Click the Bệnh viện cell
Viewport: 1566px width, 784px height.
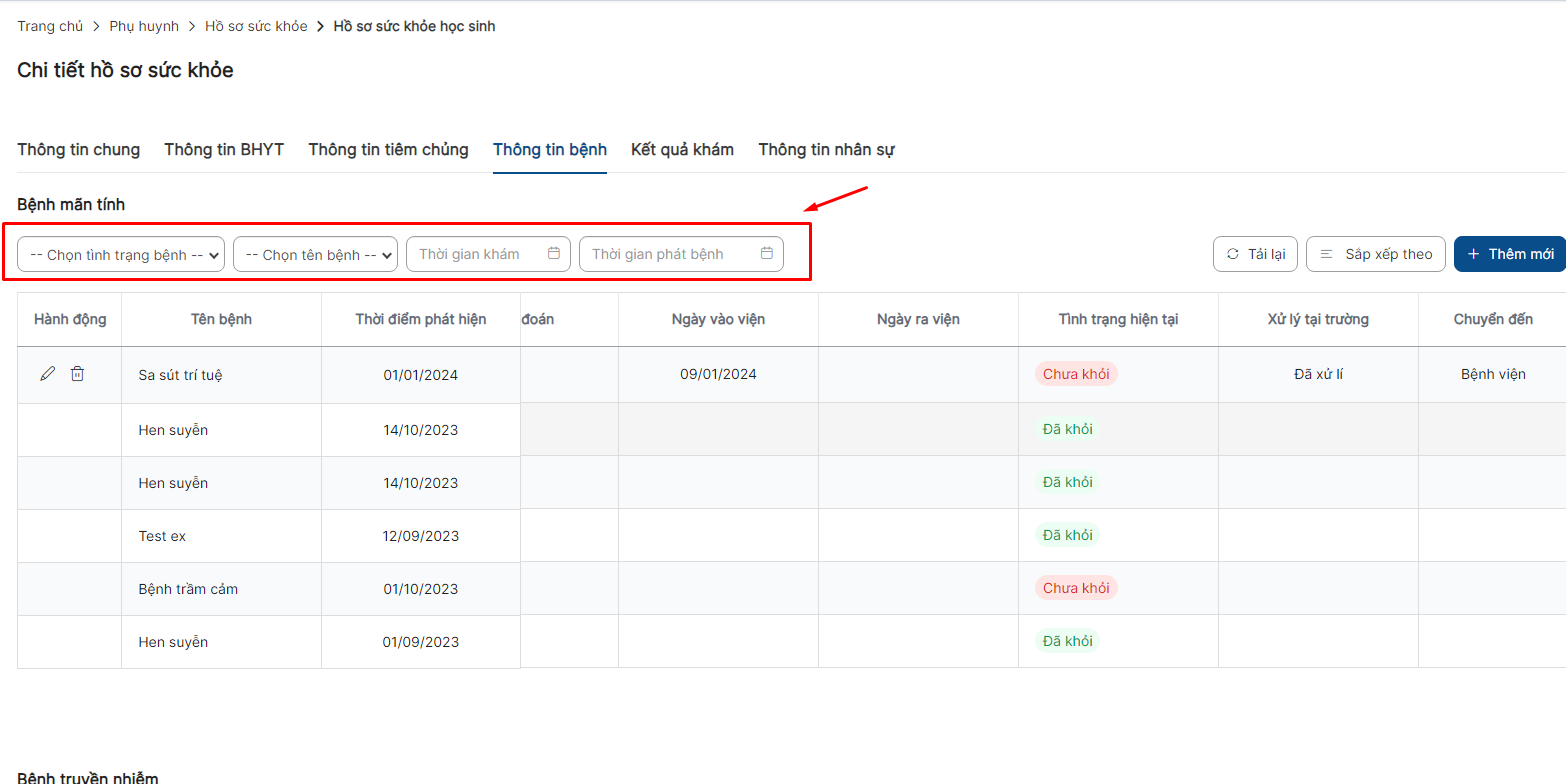click(x=1493, y=375)
